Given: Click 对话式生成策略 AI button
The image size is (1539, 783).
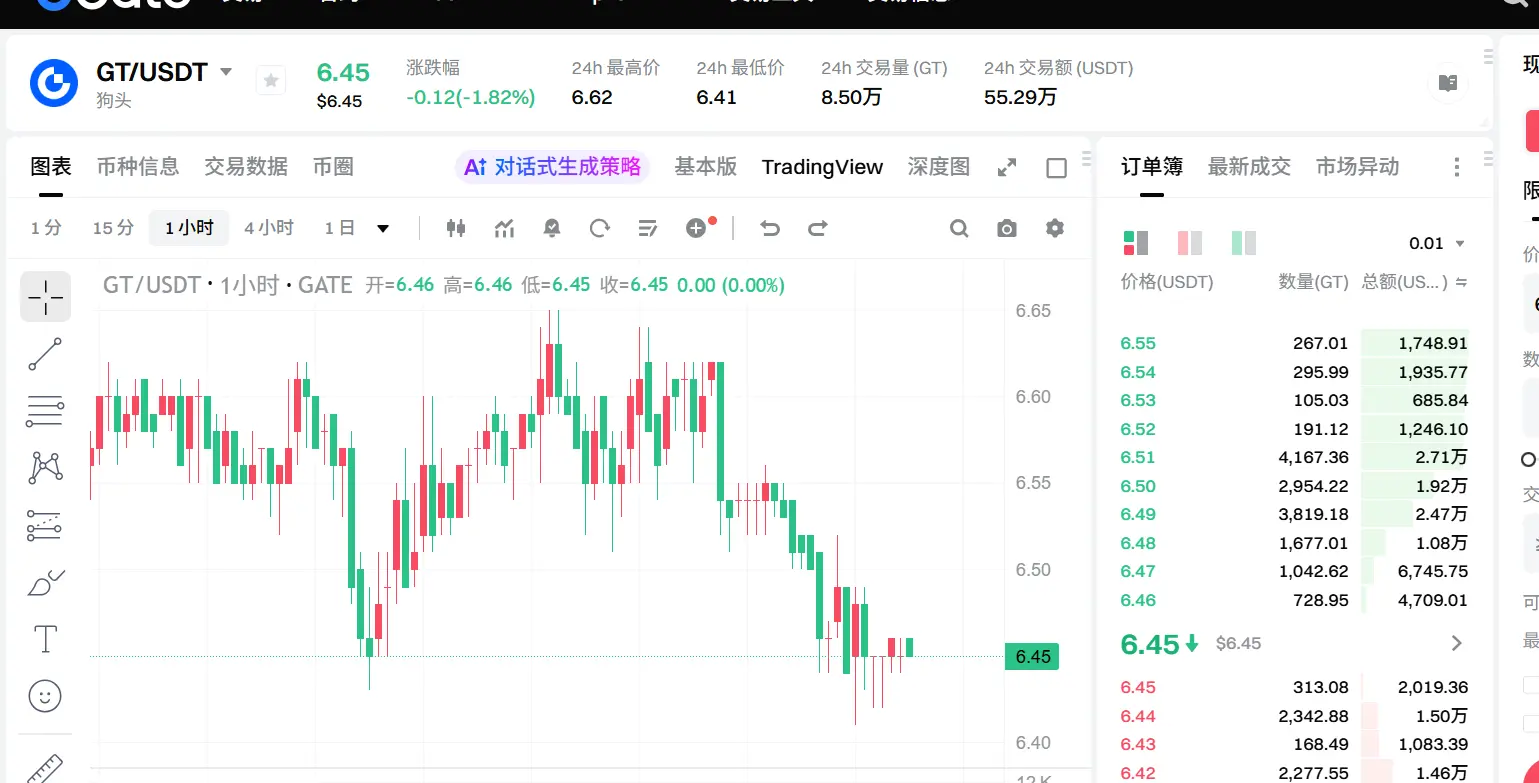Looking at the screenshot, I should click(x=553, y=167).
